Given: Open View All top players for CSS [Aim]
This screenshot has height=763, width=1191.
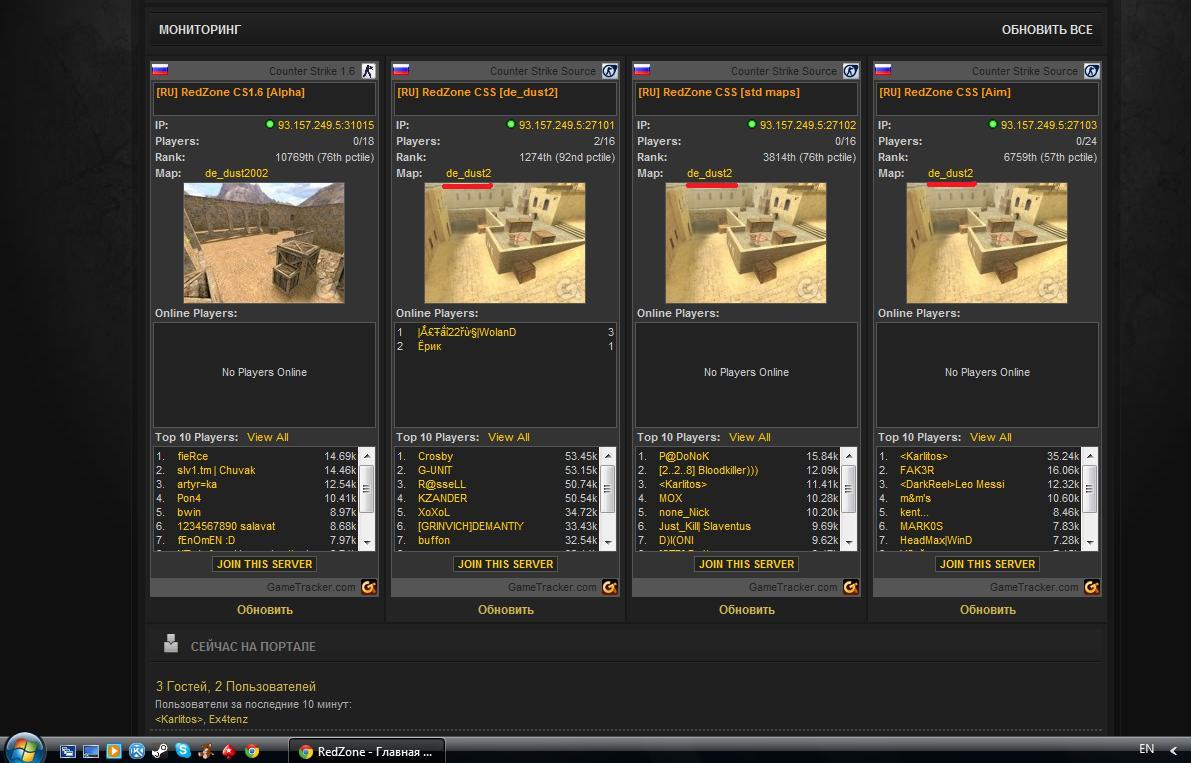Looking at the screenshot, I should tap(990, 437).
